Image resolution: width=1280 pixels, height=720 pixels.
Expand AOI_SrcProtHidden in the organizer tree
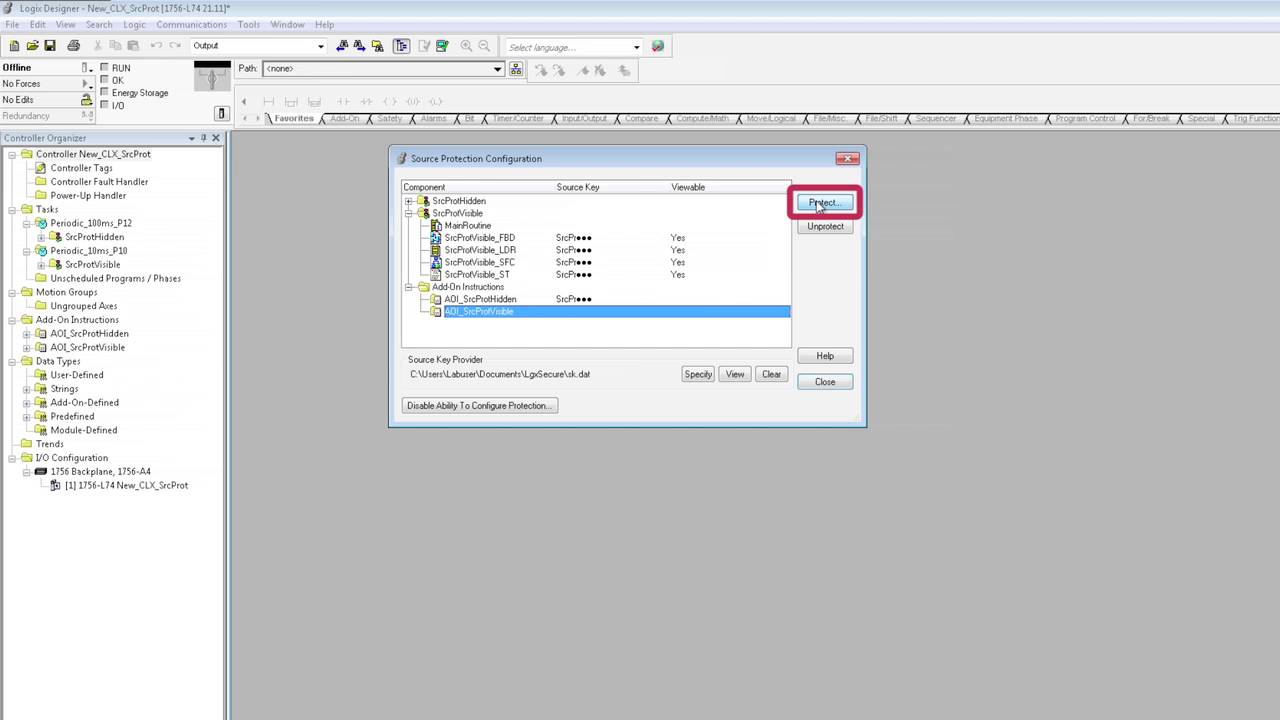coord(27,334)
